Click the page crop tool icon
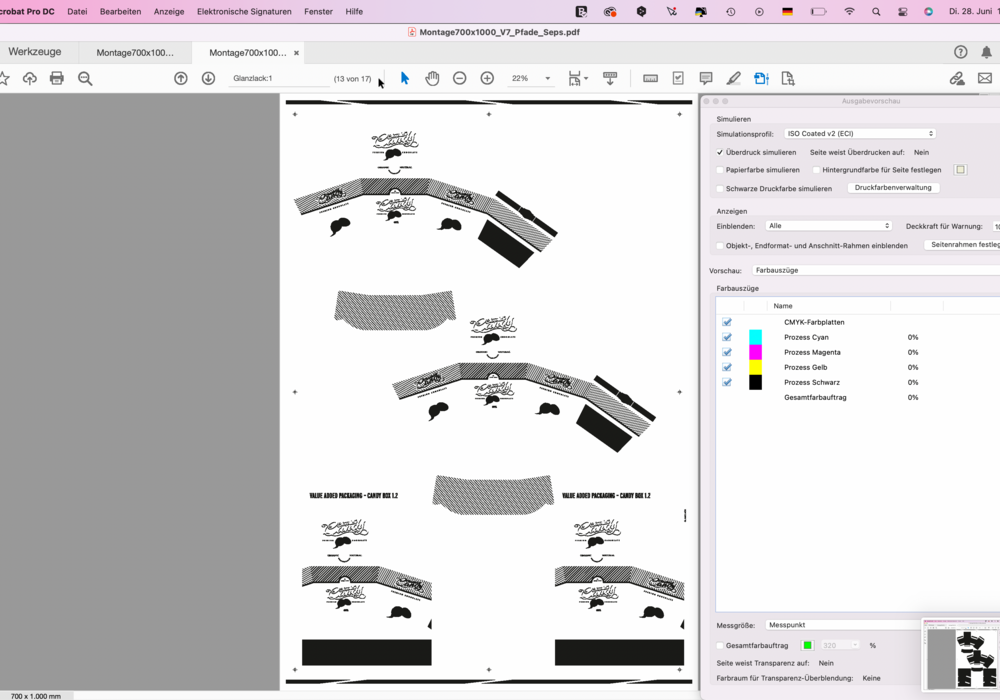This screenshot has width=1000, height=700. click(788, 78)
